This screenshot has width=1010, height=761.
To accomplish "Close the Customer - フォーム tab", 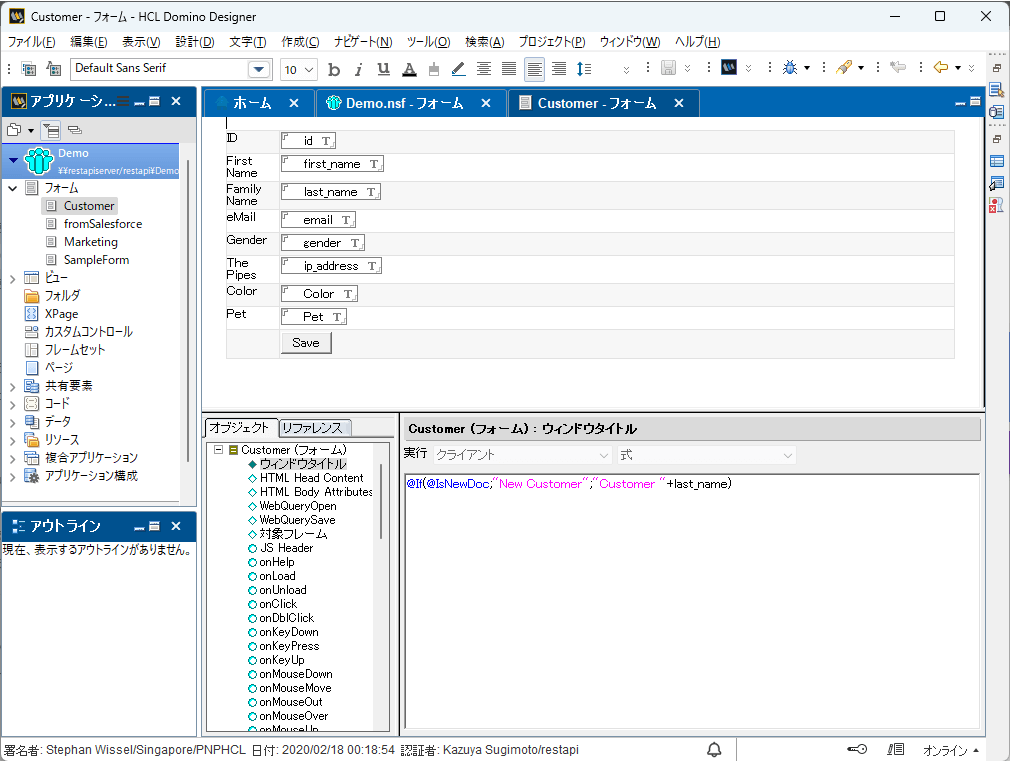I will (679, 103).
